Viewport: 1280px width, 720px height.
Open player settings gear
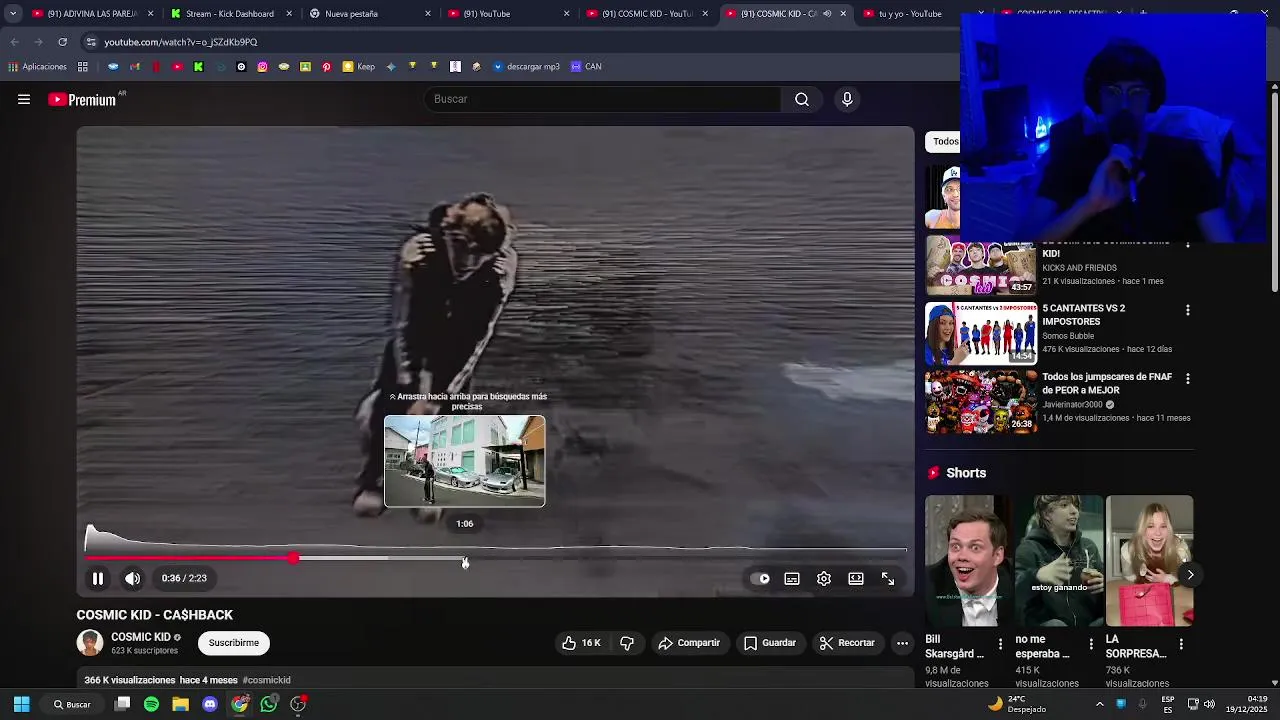(824, 578)
